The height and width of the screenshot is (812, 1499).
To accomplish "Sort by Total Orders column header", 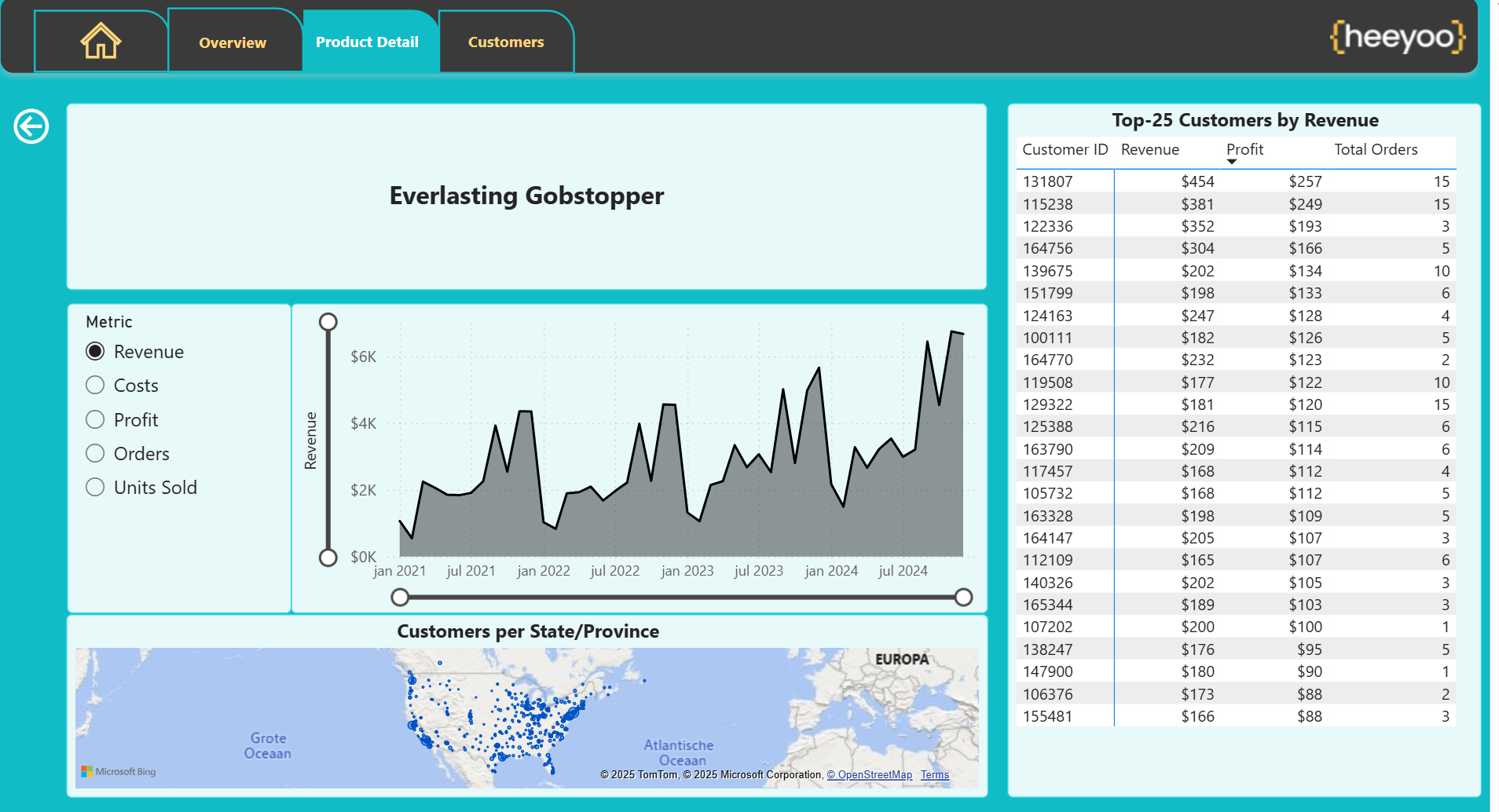I will (1376, 149).
